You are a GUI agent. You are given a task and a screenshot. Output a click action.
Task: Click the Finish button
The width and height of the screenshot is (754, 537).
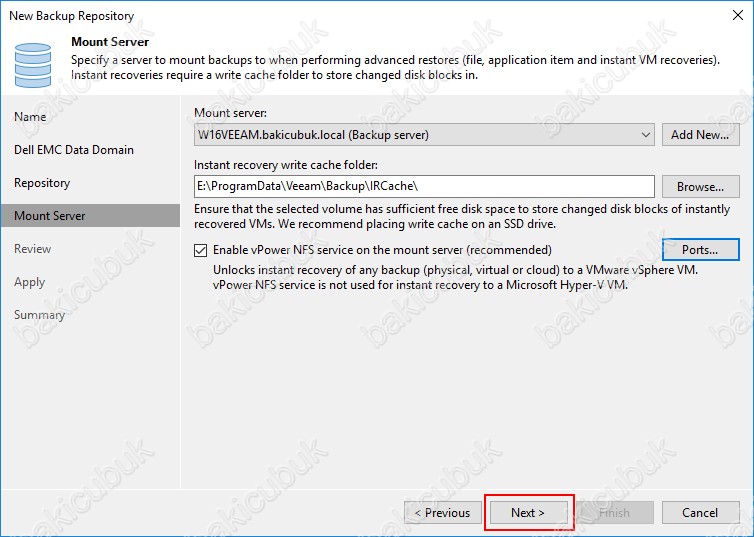pos(614,513)
